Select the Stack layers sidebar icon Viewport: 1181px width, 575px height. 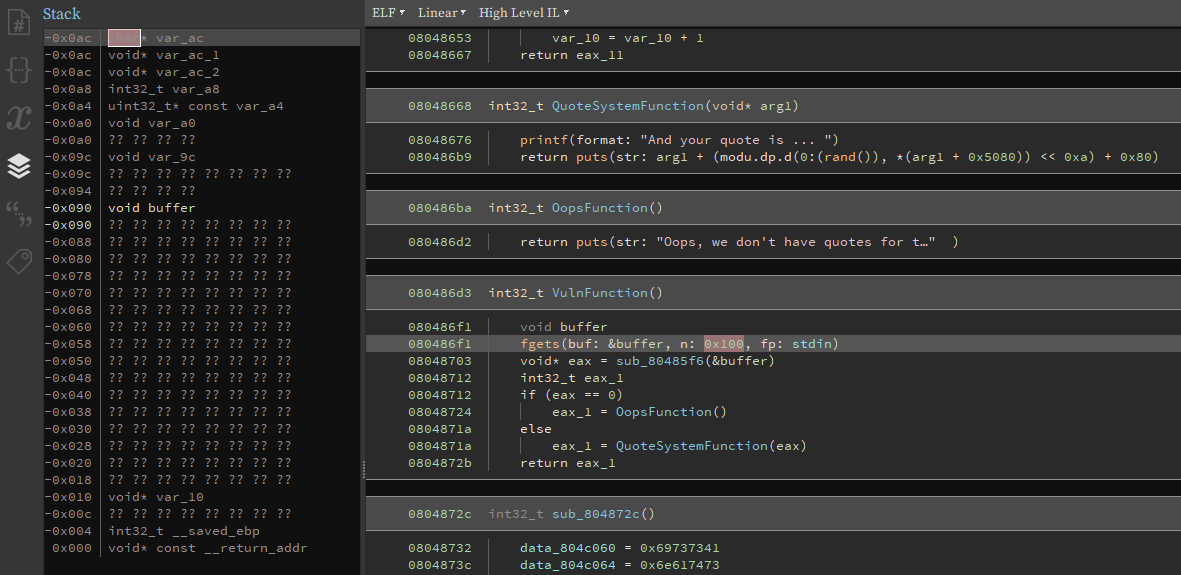click(x=19, y=165)
